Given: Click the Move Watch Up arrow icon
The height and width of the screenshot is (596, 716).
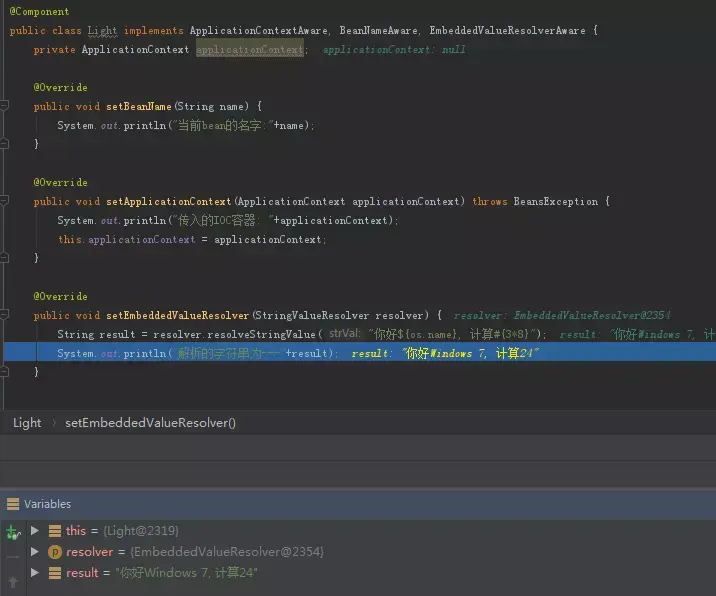Looking at the screenshot, I should tap(13, 582).
